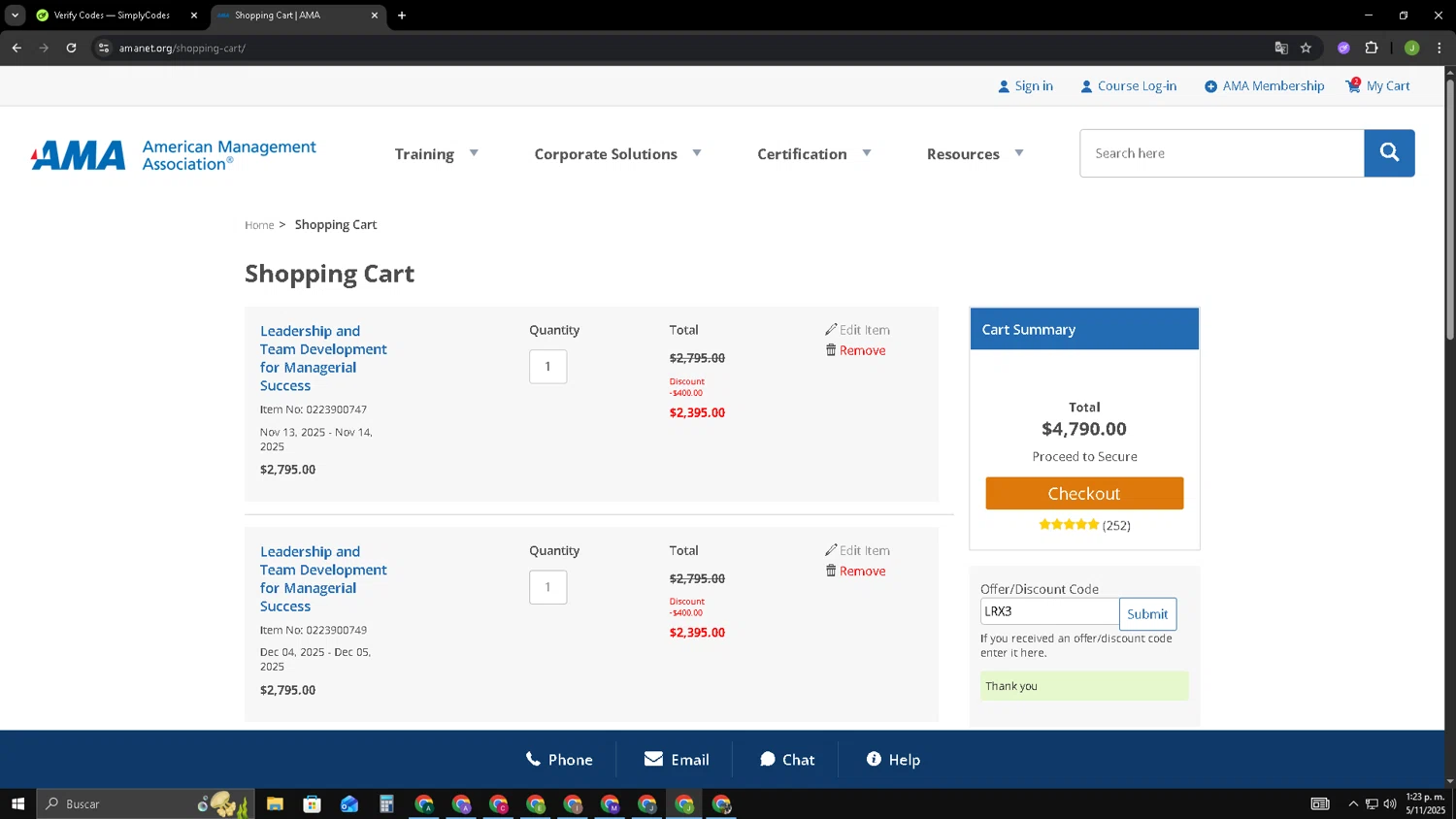
Task: Edit the Dec 04 course item
Action: tap(857, 550)
